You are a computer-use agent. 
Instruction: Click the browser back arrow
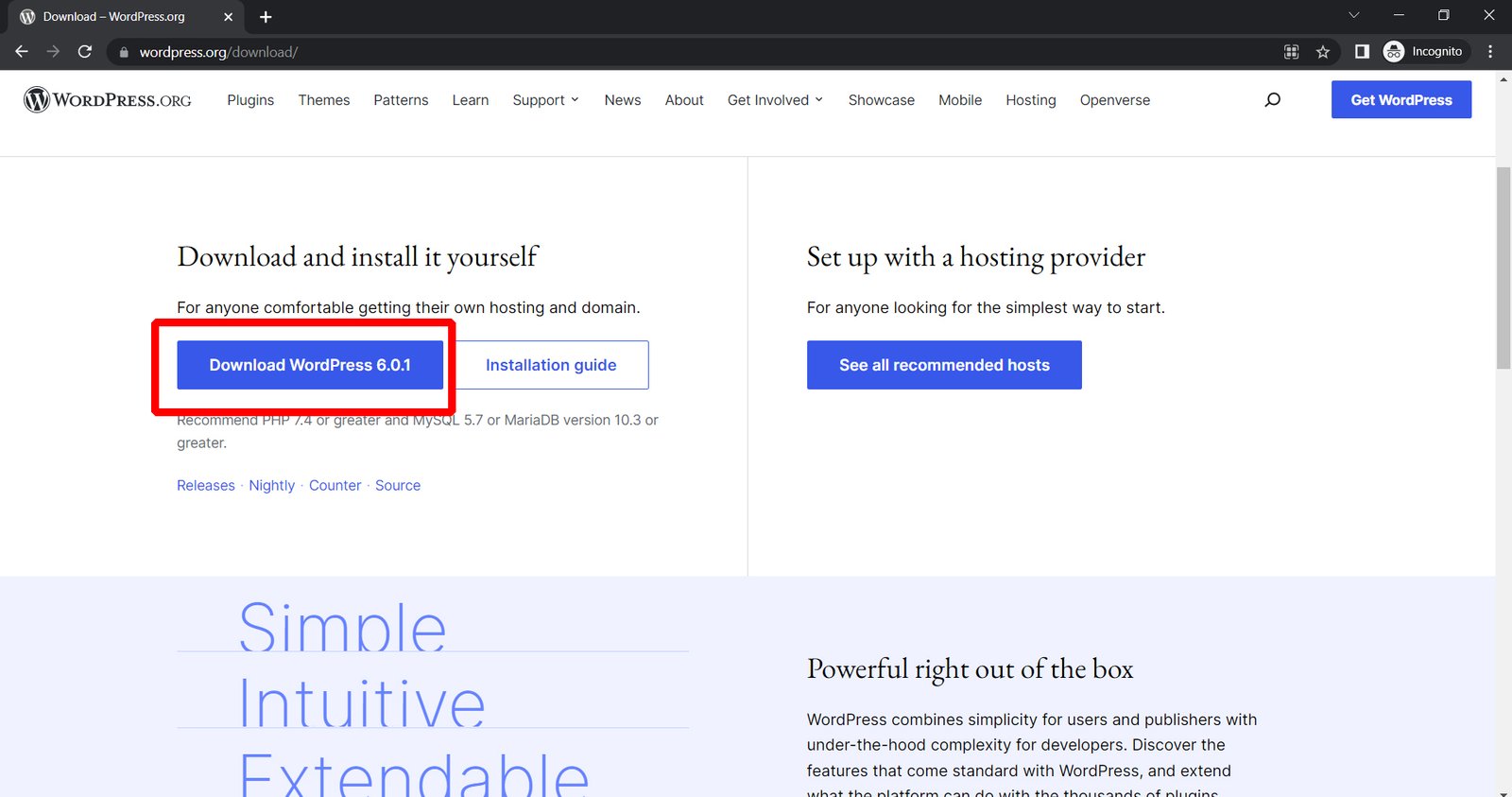tap(22, 52)
